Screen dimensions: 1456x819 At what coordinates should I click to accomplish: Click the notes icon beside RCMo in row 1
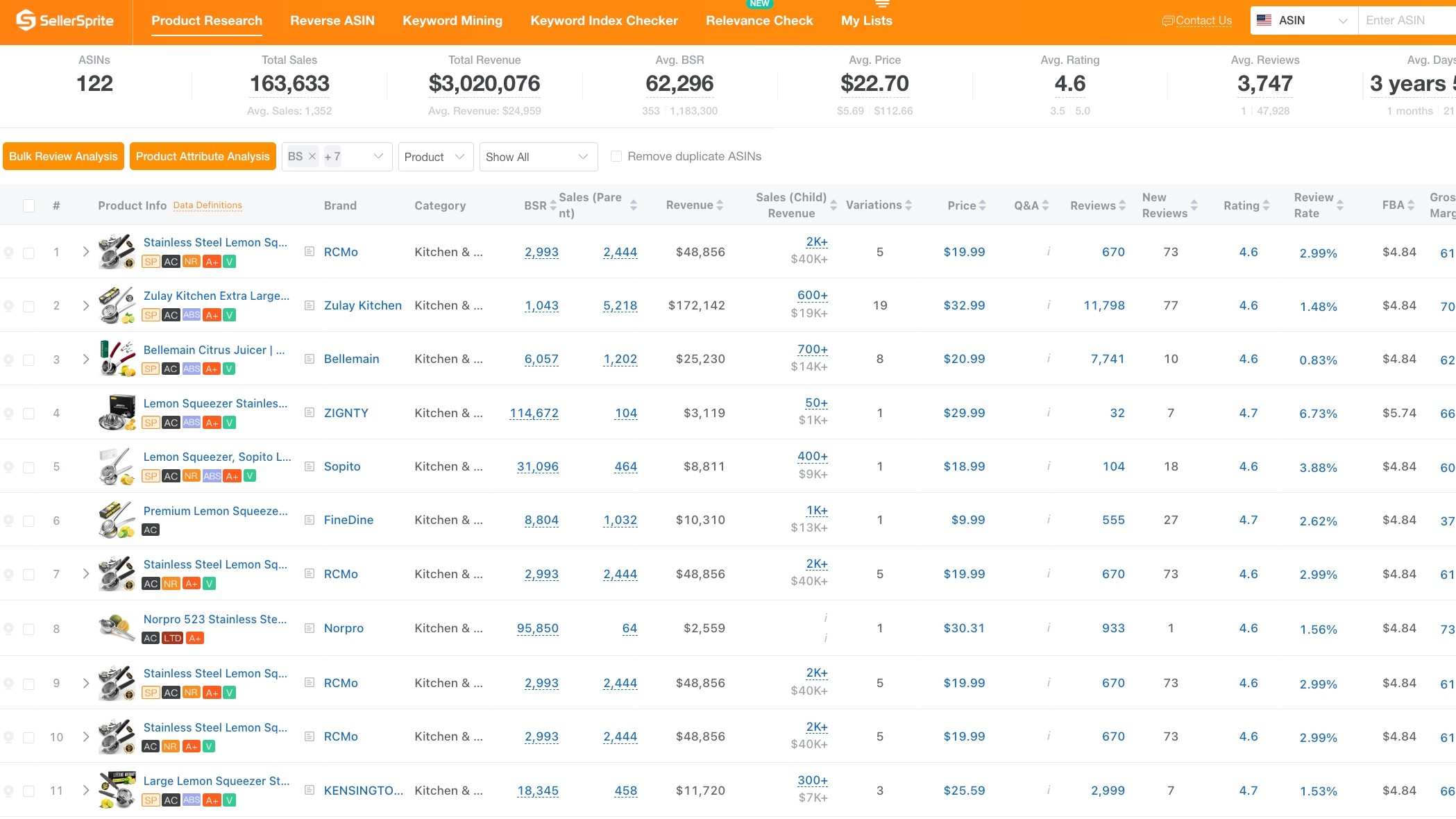pyautogui.click(x=310, y=251)
